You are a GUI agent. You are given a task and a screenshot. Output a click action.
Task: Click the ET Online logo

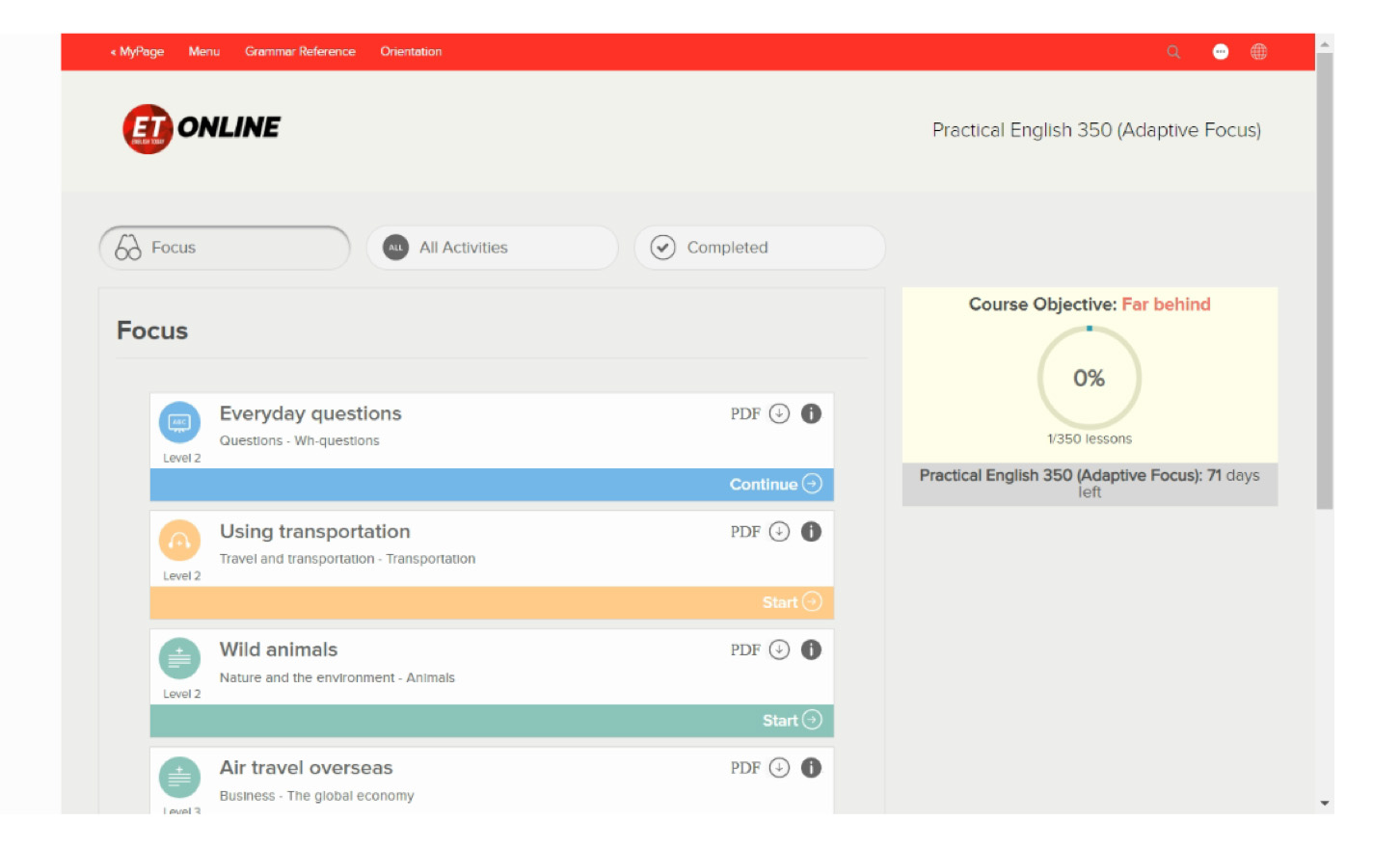[200, 126]
